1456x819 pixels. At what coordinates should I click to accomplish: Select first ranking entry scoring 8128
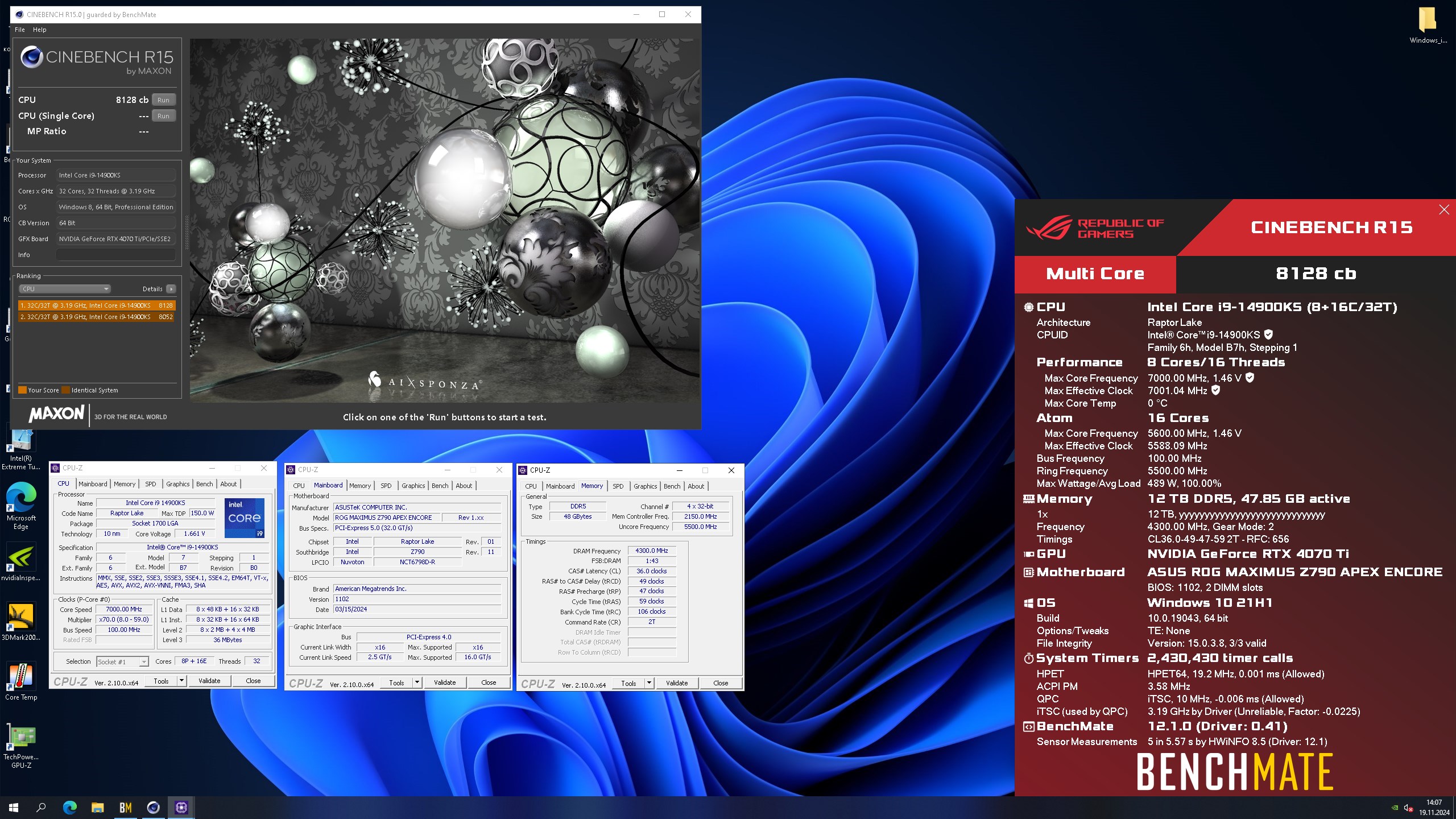(97, 305)
